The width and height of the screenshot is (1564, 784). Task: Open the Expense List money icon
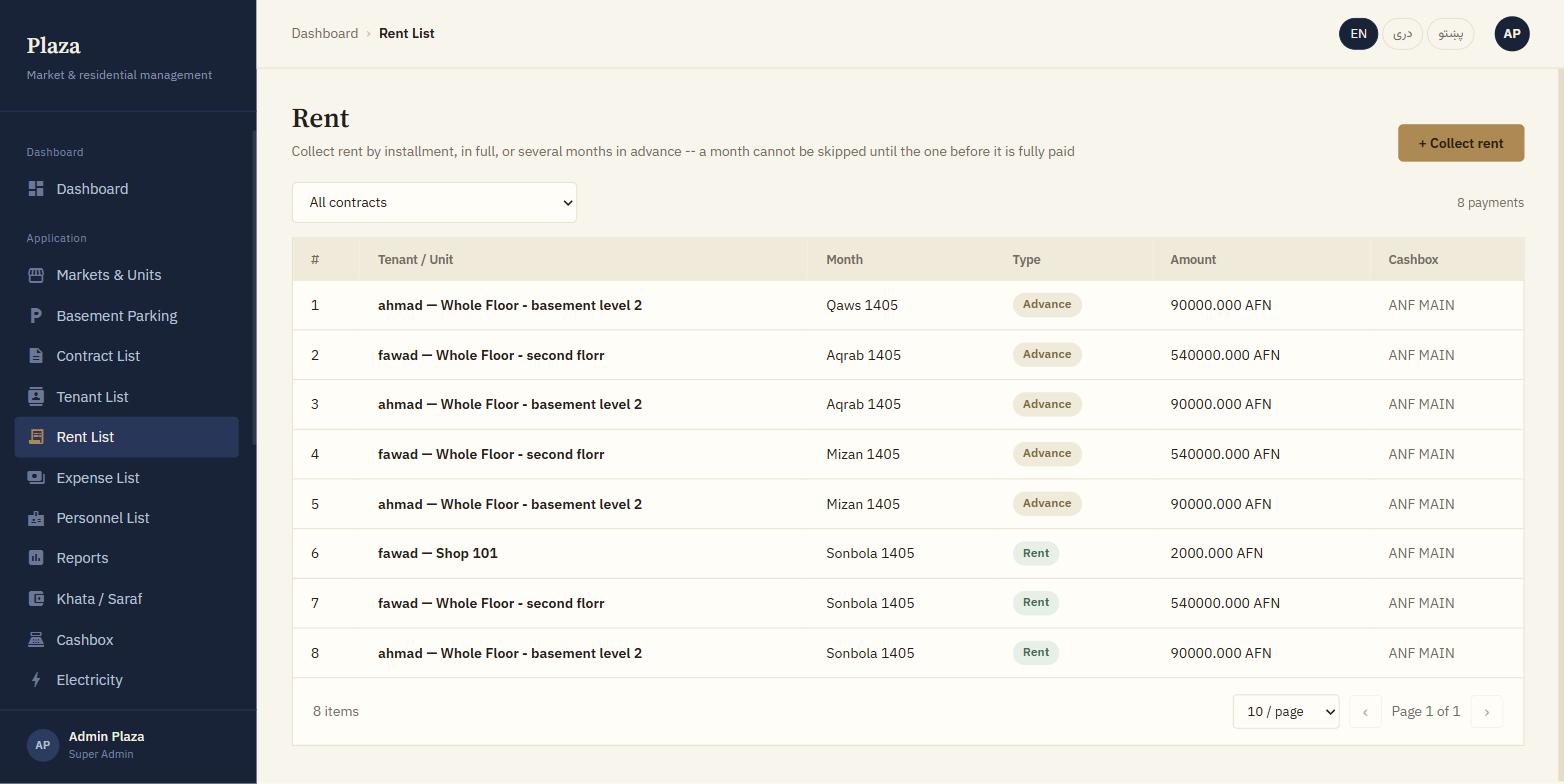36,478
